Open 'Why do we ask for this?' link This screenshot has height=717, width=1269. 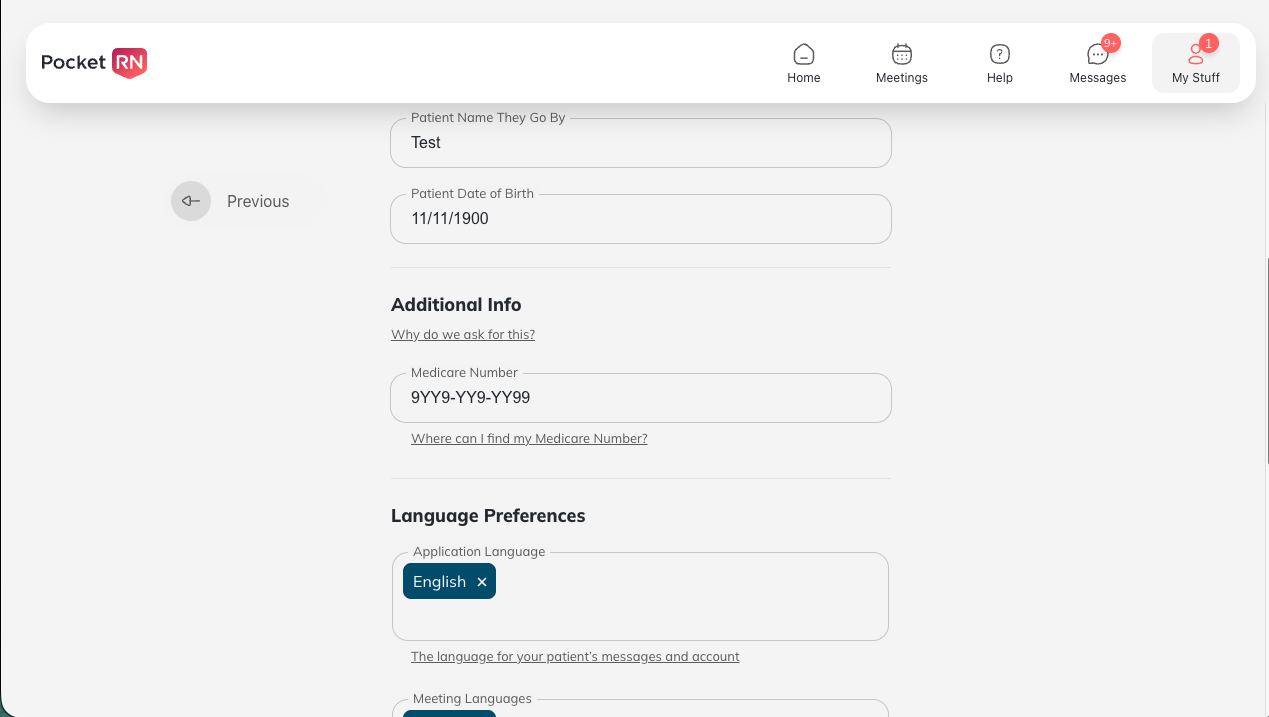tap(463, 335)
